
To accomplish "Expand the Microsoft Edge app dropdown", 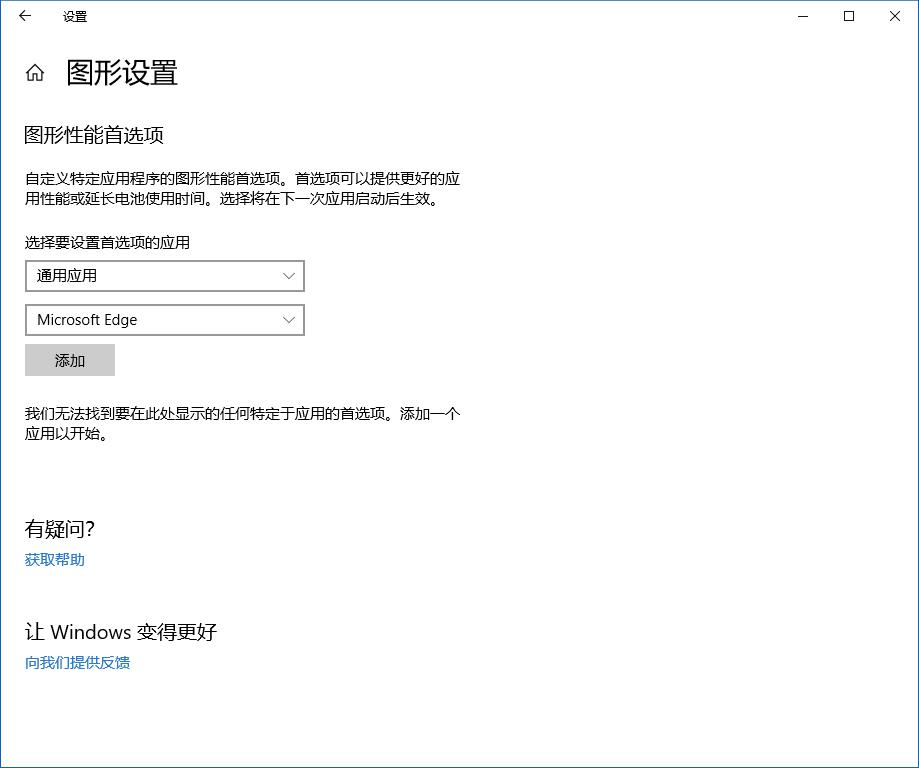I will [165, 320].
